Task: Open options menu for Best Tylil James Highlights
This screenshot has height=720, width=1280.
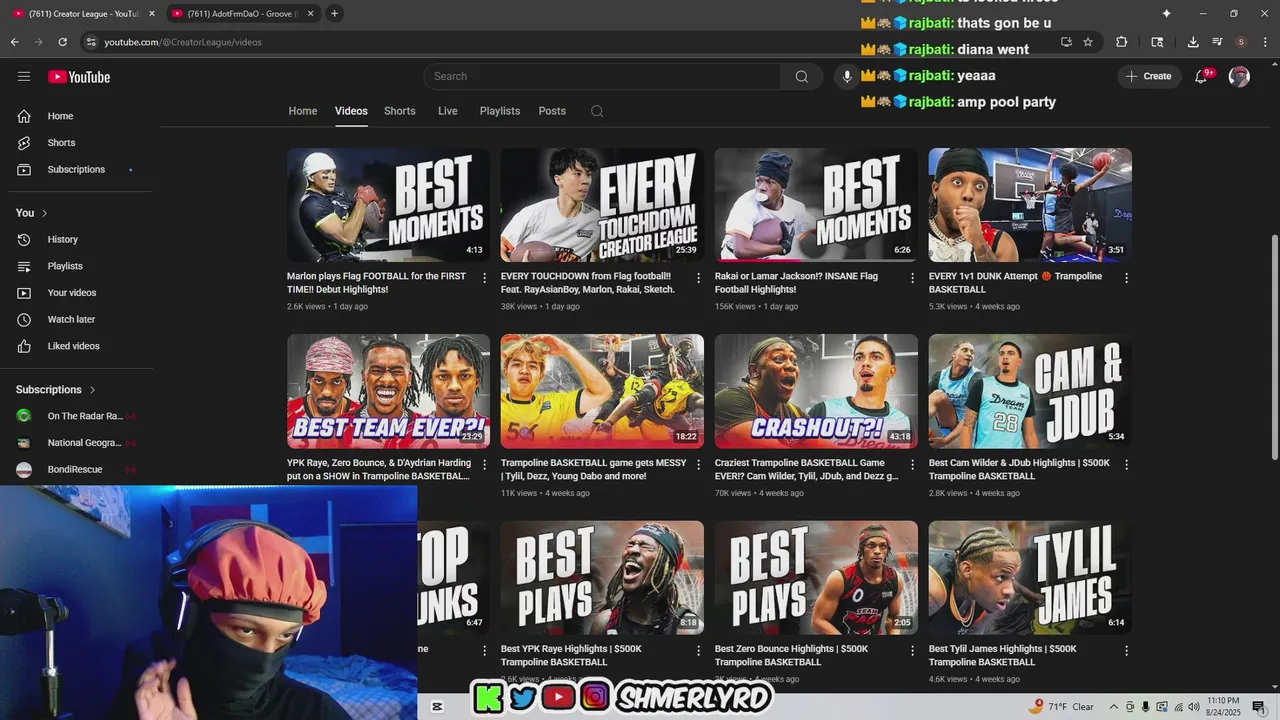Action: (1126, 651)
